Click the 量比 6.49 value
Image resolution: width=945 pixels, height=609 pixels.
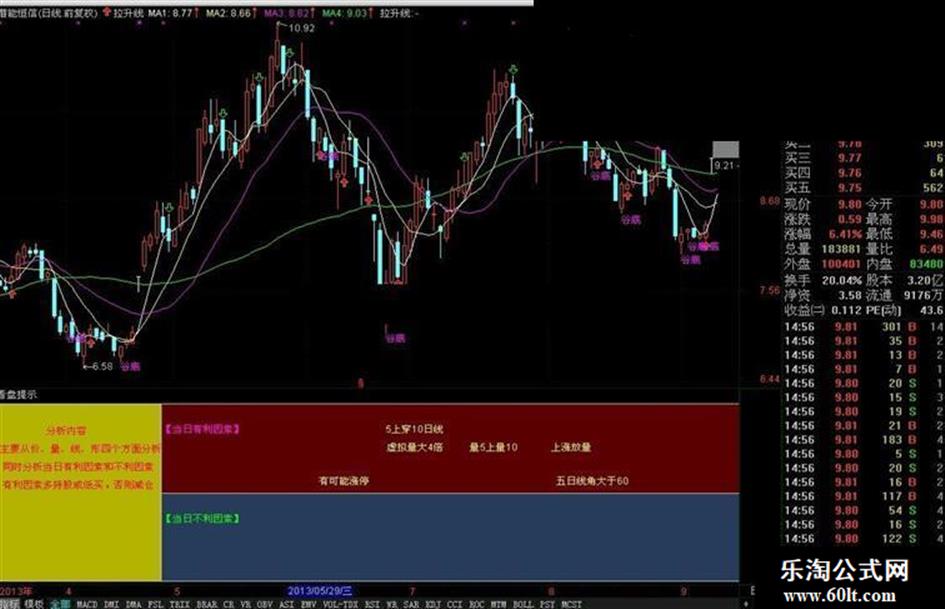pos(932,249)
